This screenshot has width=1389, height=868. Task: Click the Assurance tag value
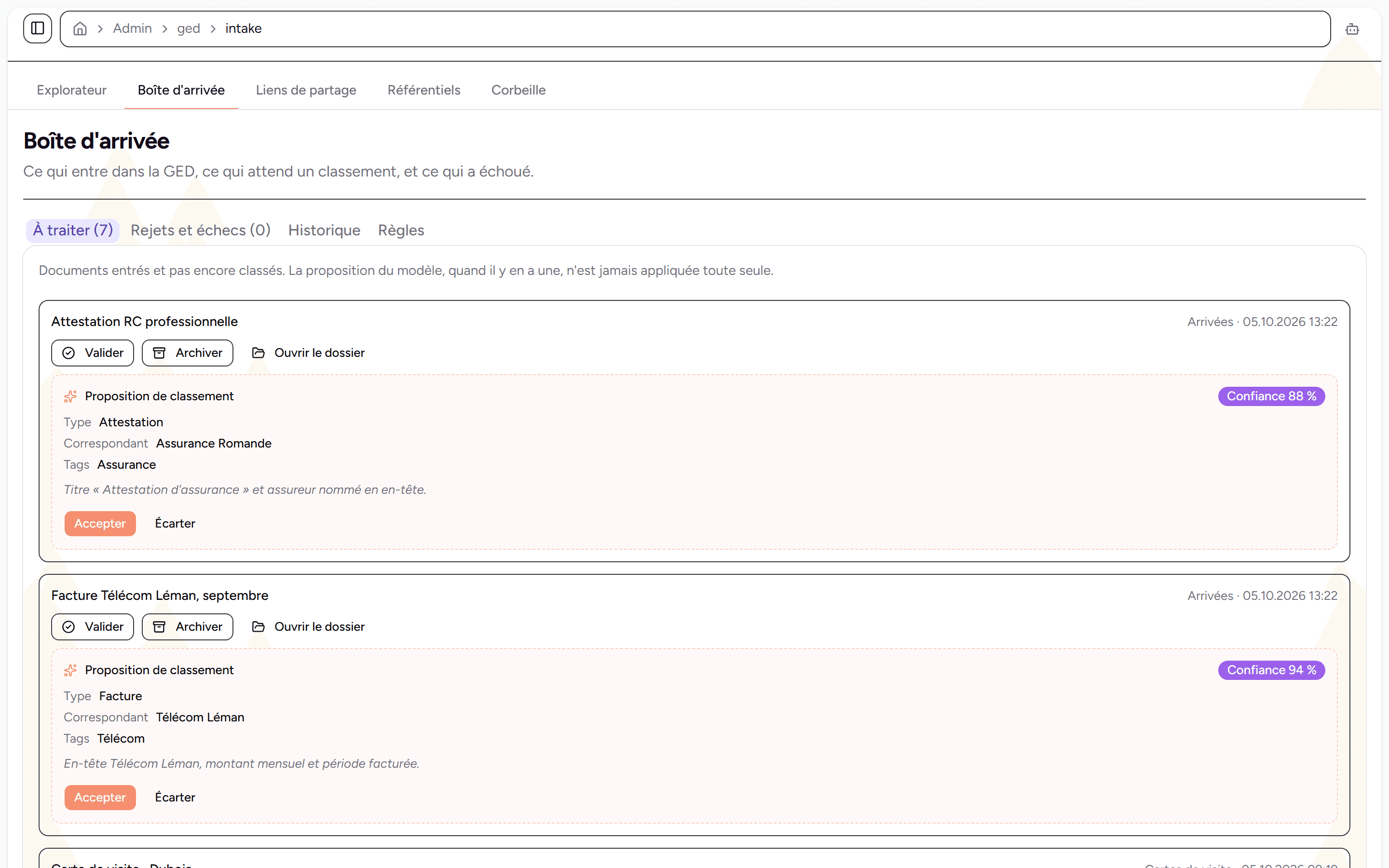126,464
